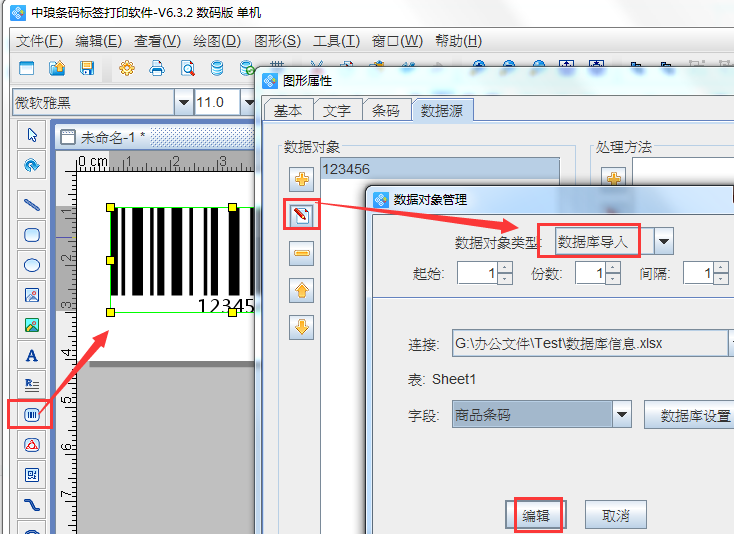Screen dimensions: 734x534
Task: Open the 微软雅黑 font name dropdown
Action: coord(183,102)
